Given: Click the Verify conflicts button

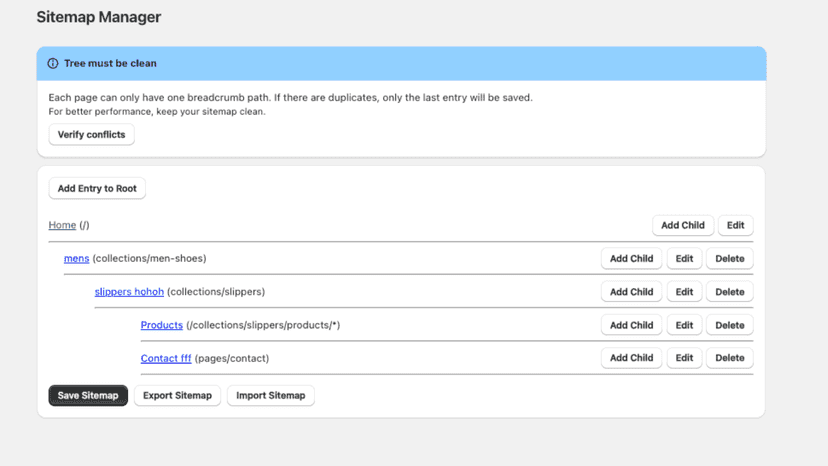Looking at the screenshot, I should (x=91, y=134).
